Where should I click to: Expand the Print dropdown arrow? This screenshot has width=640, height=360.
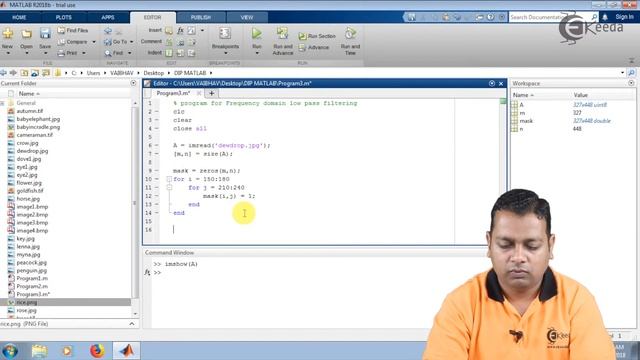tap(84, 53)
